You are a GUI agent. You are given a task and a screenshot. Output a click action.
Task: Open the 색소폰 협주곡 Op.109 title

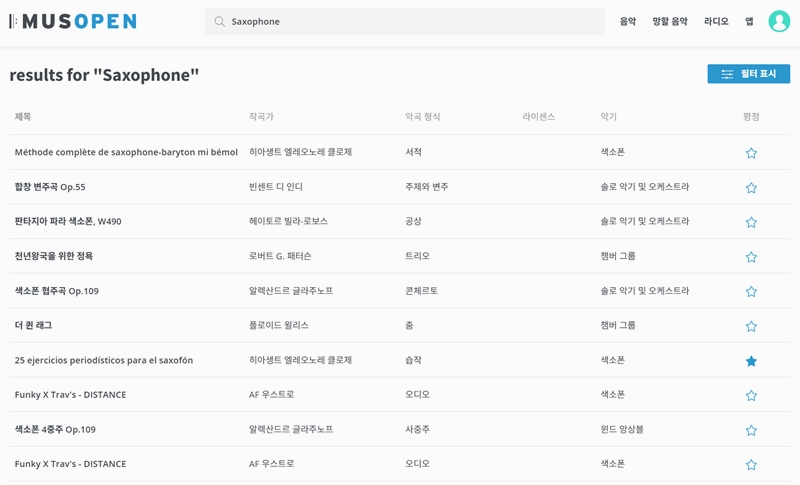pyautogui.click(x=57, y=291)
